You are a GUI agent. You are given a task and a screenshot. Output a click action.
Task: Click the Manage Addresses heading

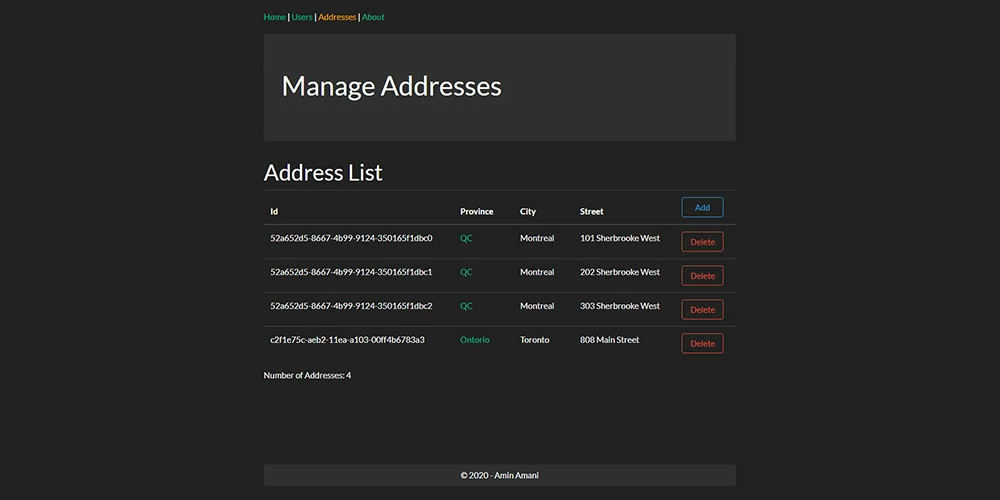(x=392, y=86)
